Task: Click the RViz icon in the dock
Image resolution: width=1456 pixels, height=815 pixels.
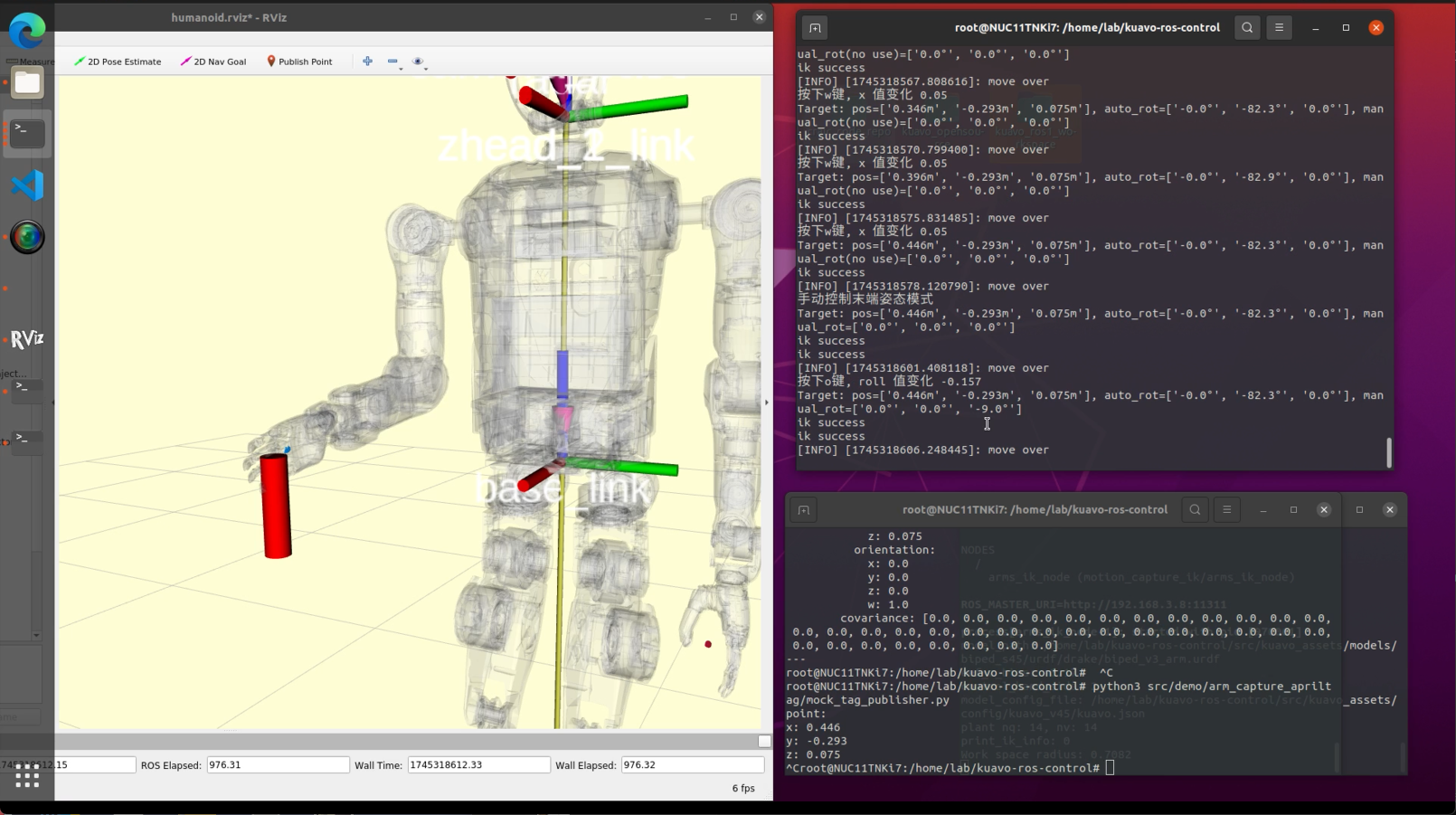Action: tap(27, 339)
